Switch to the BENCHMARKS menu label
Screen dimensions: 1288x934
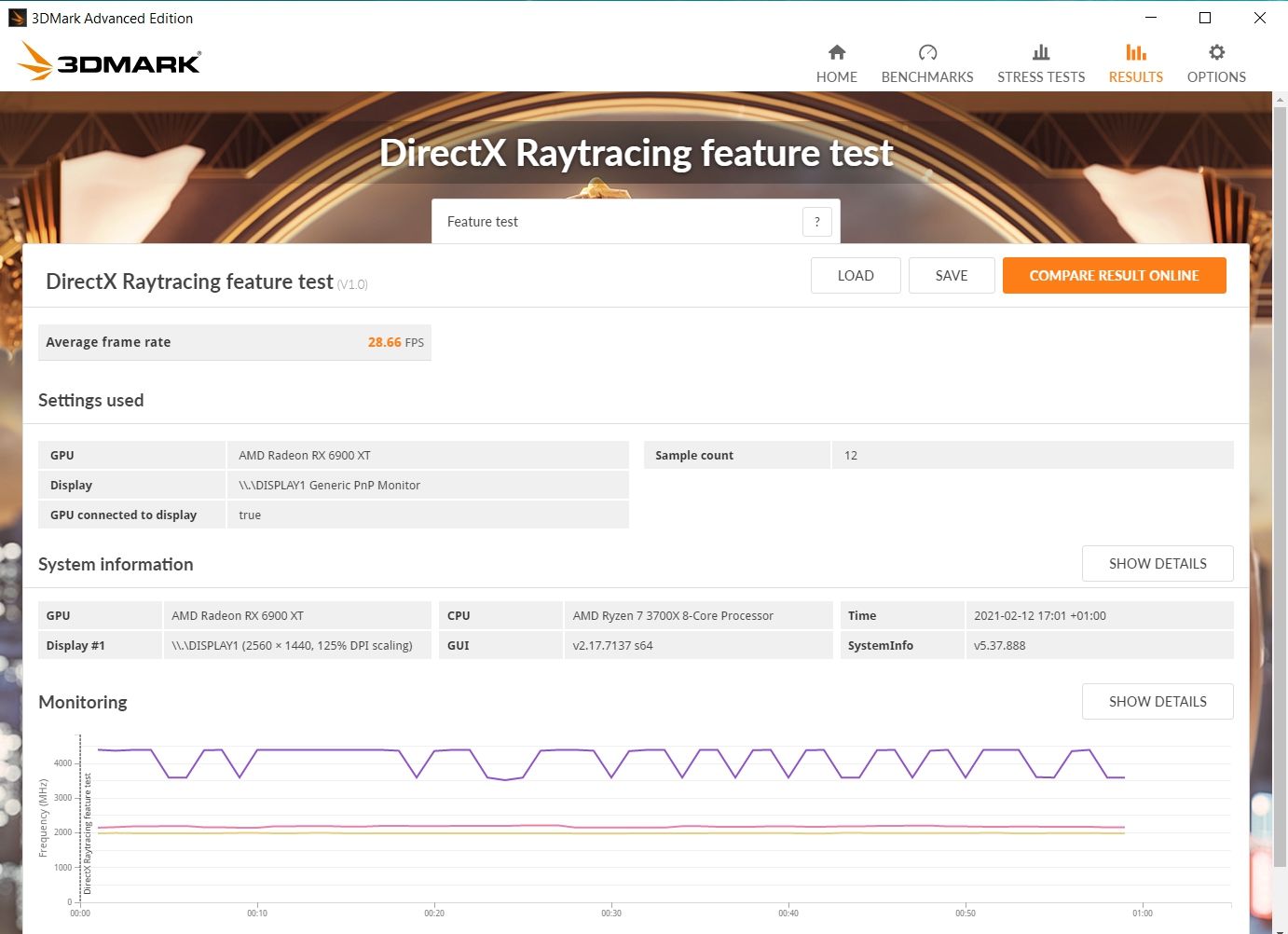tap(927, 77)
